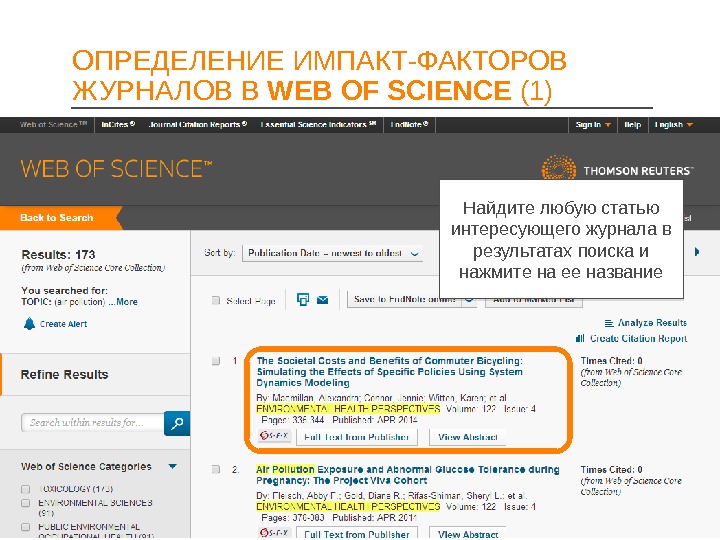Open the InCites menu item
The height and width of the screenshot is (540, 720).
118,124
